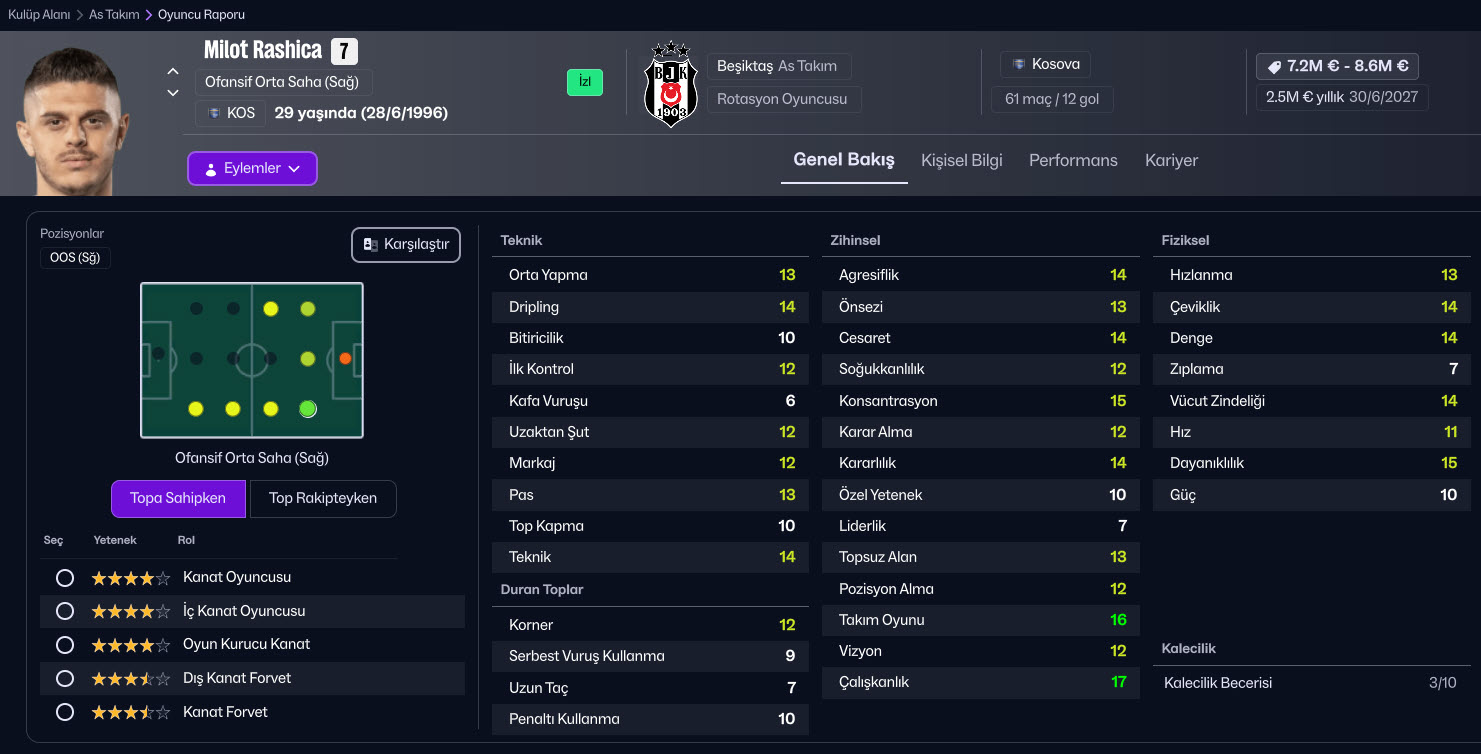Switch to the Performans tab
This screenshot has width=1481, height=754.
[1073, 160]
